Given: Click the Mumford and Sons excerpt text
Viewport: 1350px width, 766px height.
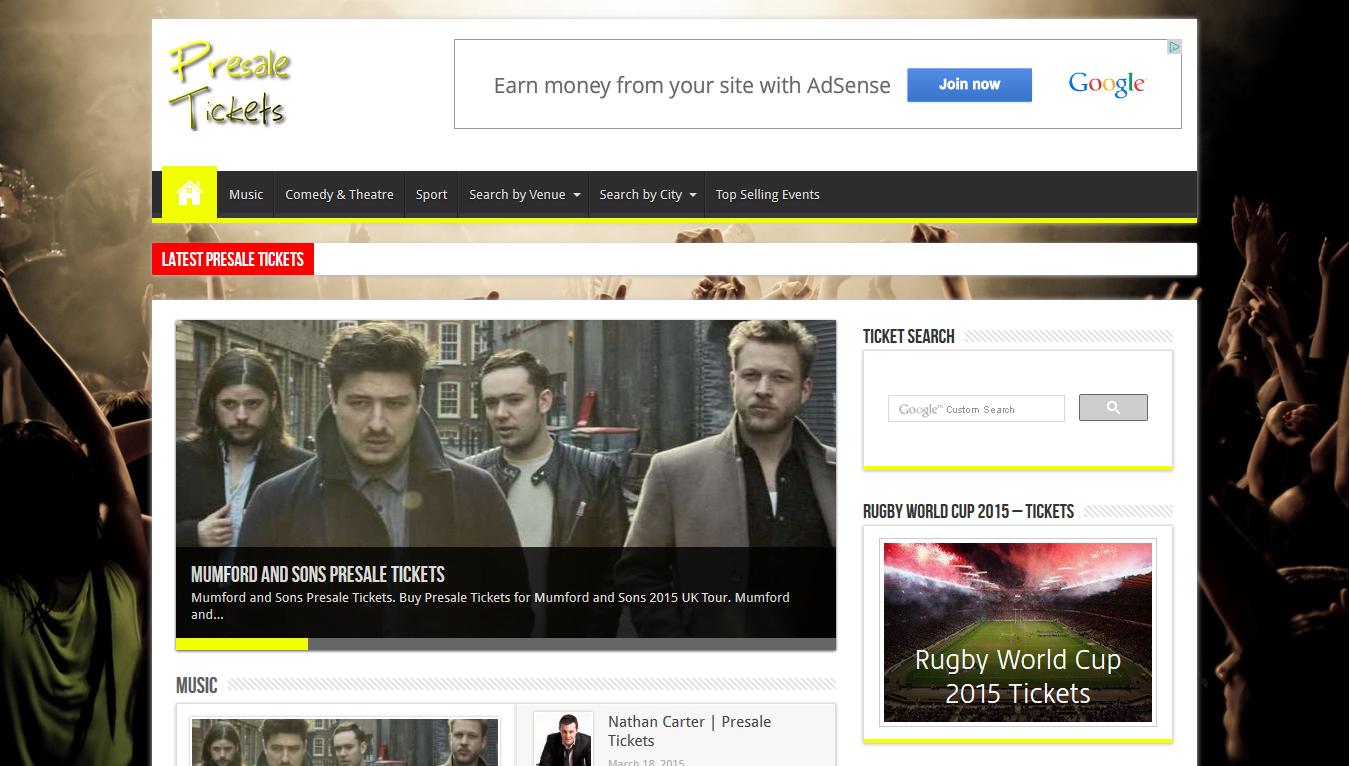Looking at the screenshot, I should coord(490,606).
